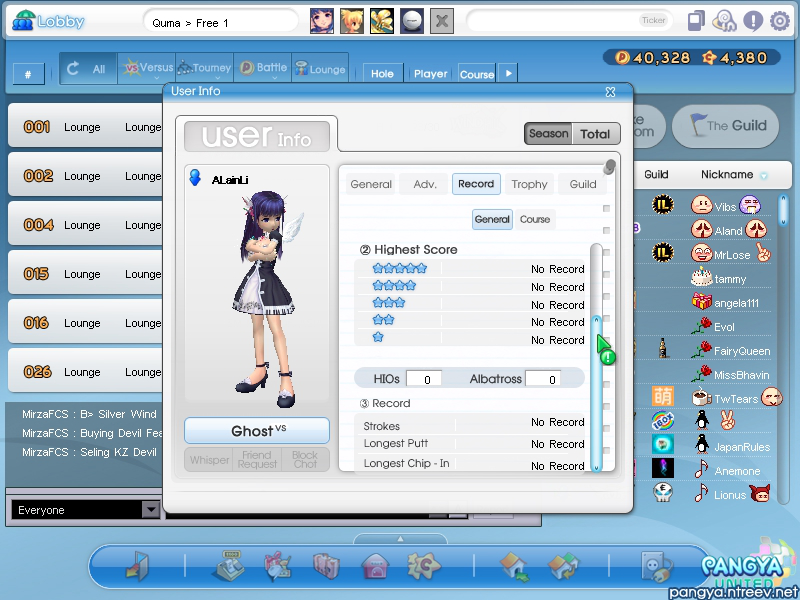Screen dimensions: 800x600
Task: Select the orange-haired character portrait in top bar
Action: [352, 21]
